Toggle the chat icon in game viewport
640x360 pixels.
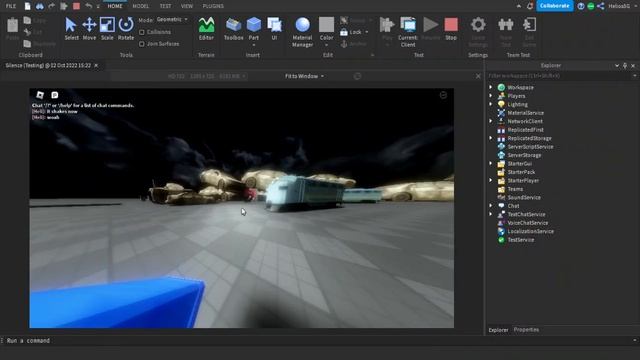click(x=55, y=95)
